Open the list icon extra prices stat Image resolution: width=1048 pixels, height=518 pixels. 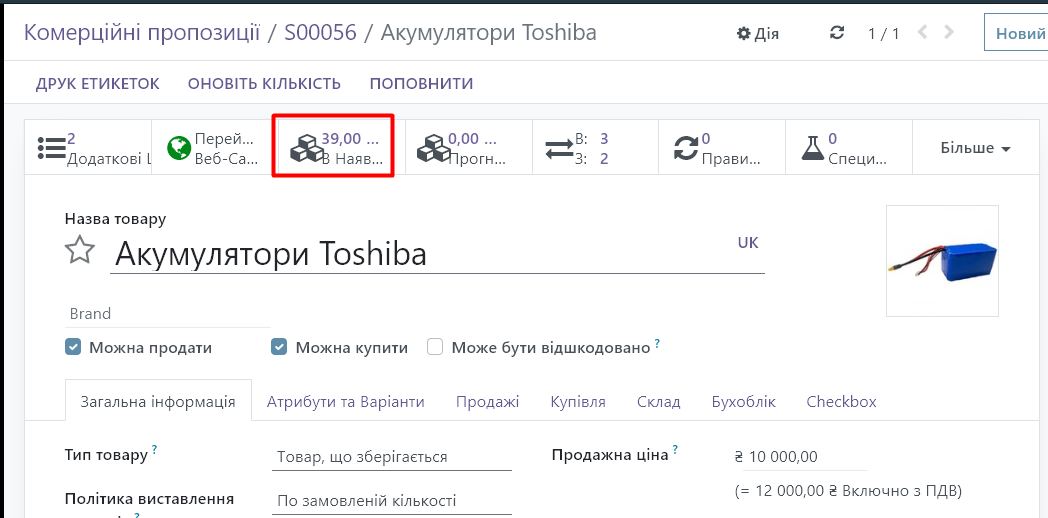[88, 148]
